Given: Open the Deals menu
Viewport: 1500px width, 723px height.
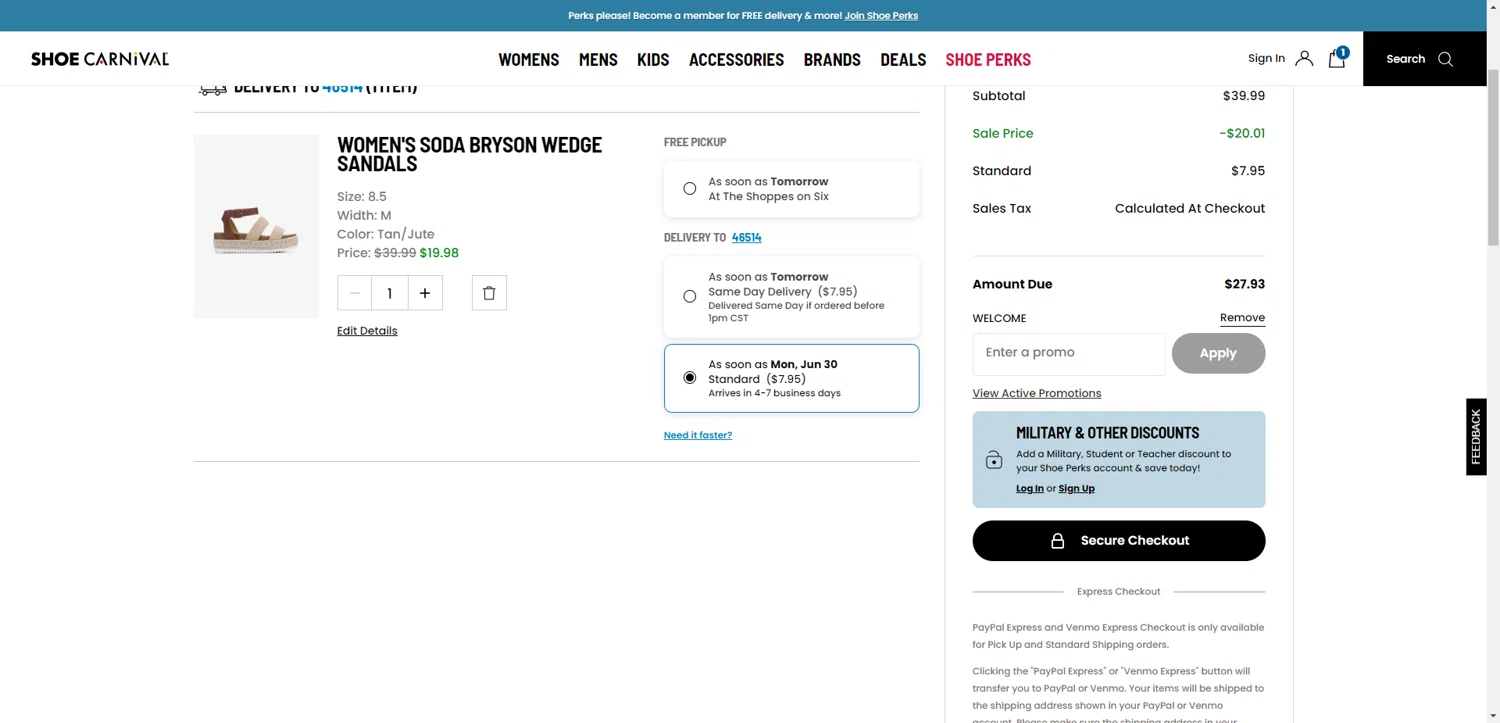Looking at the screenshot, I should [x=903, y=59].
